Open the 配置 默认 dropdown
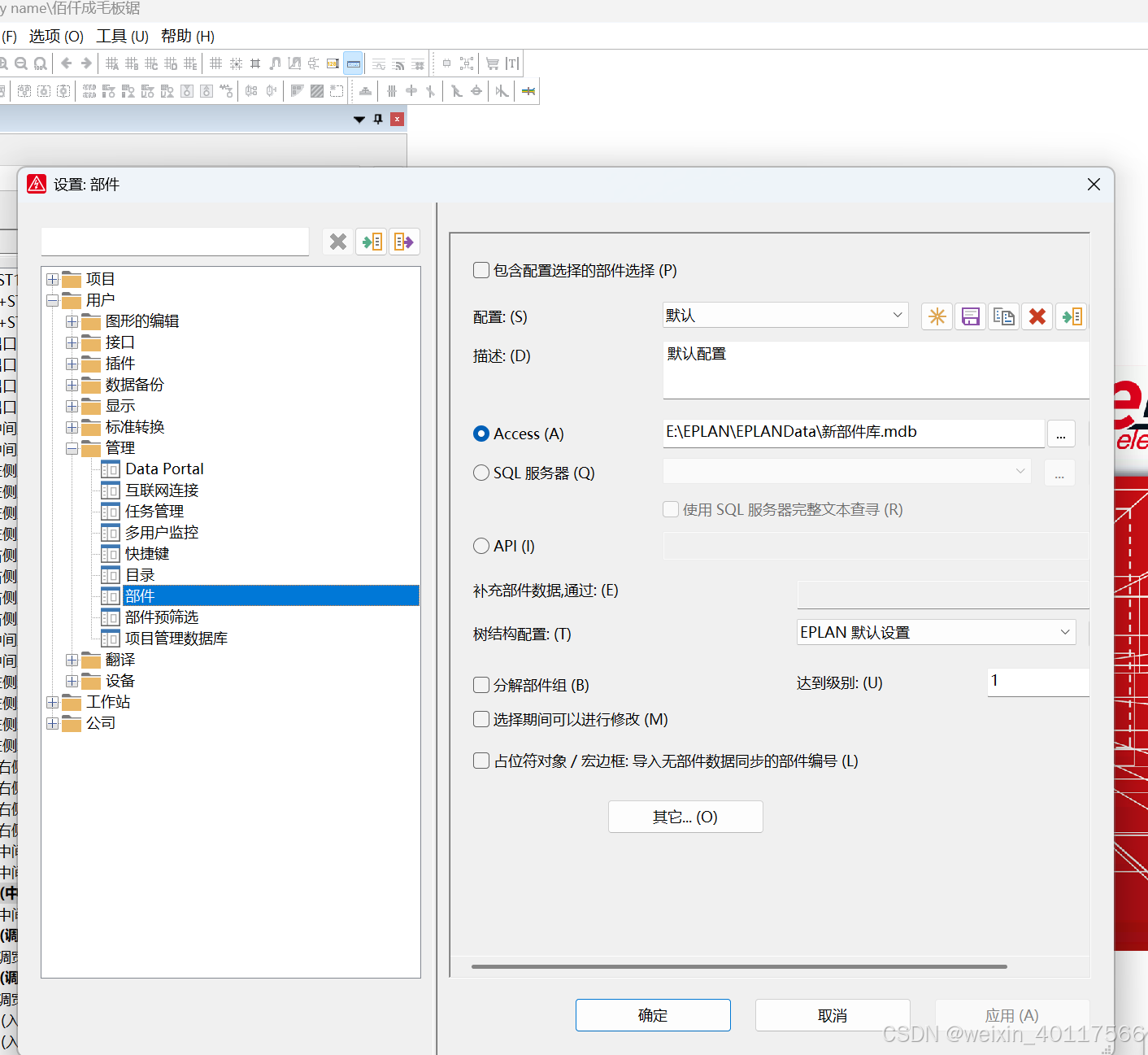This screenshot has width=1148, height=1055. click(785, 315)
